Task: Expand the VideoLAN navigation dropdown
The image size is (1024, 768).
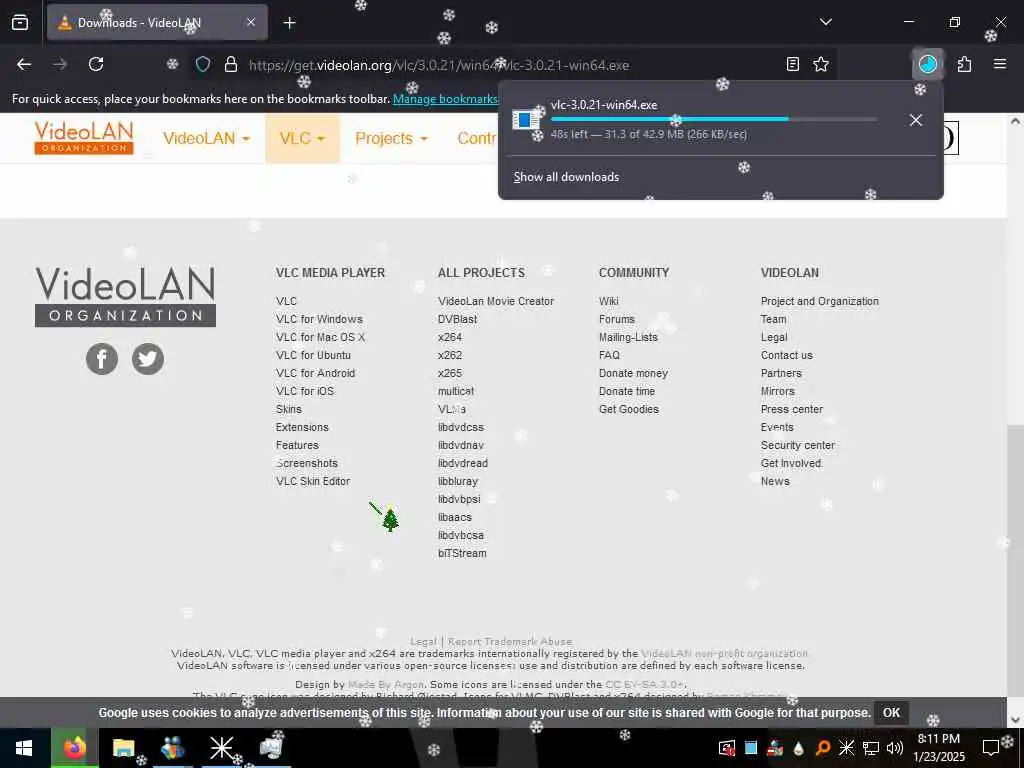Action: (206, 138)
